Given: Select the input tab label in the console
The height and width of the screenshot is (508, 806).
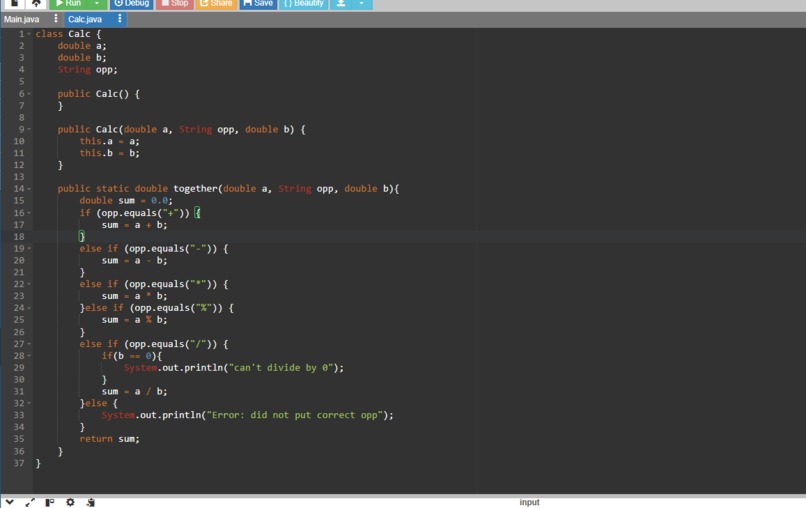Looking at the screenshot, I should pyautogui.click(x=529, y=502).
